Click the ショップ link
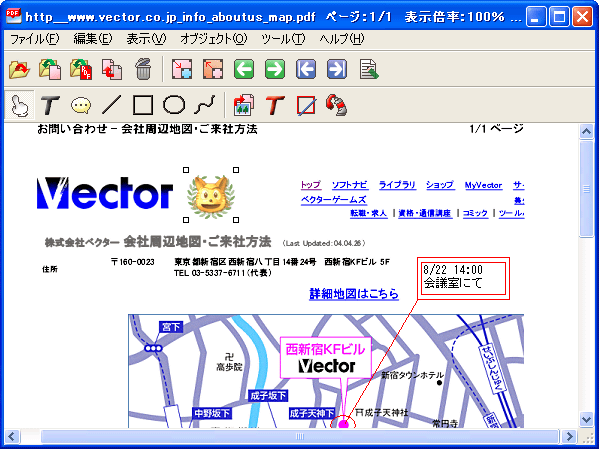The image size is (599, 449). (x=440, y=185)
